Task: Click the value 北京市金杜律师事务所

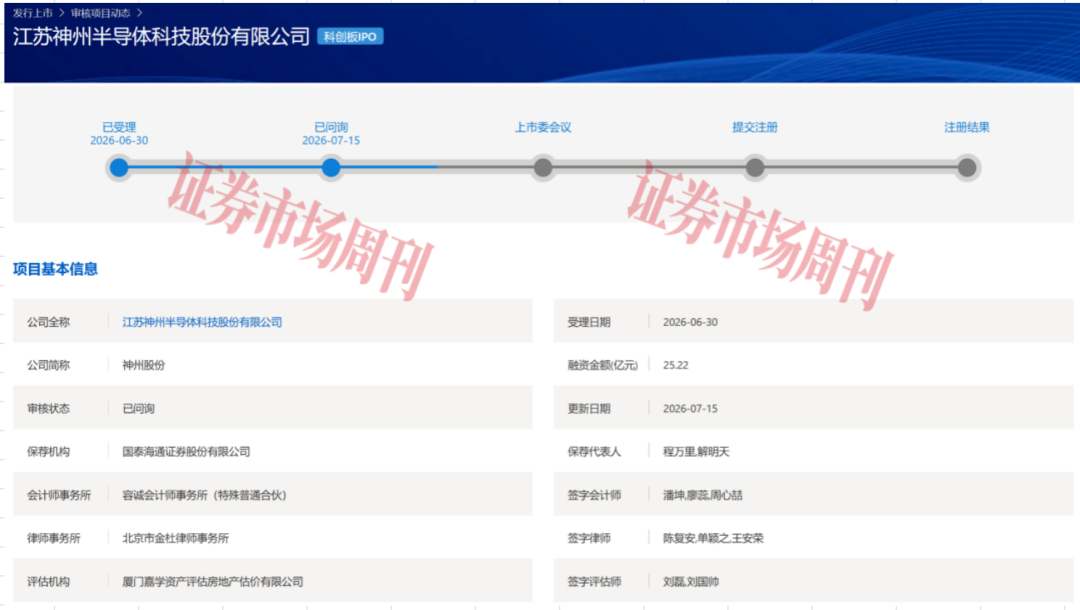Action: point(176,538)
